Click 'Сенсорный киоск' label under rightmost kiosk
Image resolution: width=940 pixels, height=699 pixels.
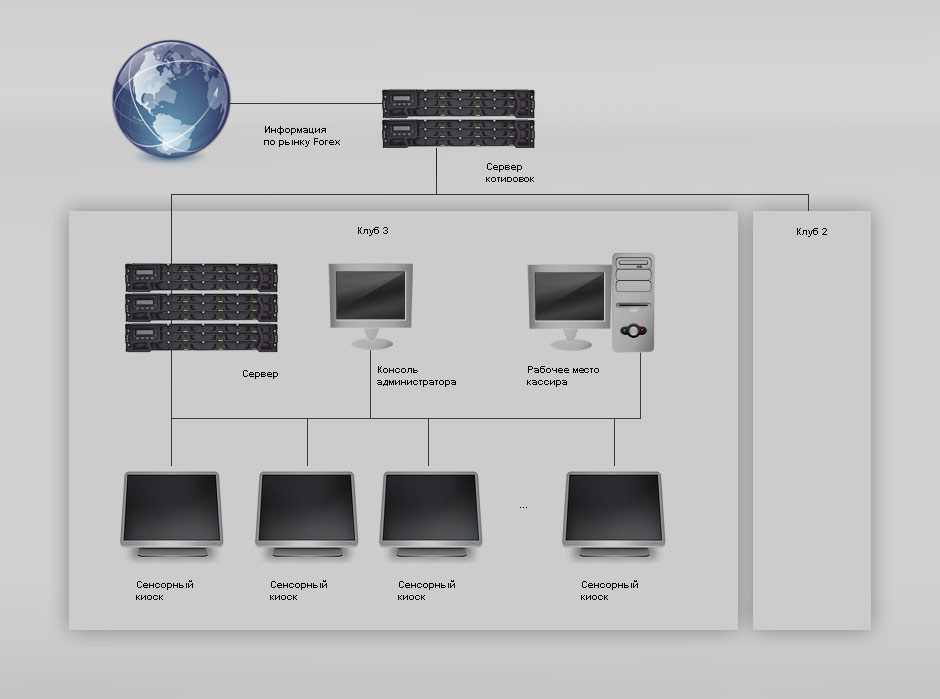point(609,590)
